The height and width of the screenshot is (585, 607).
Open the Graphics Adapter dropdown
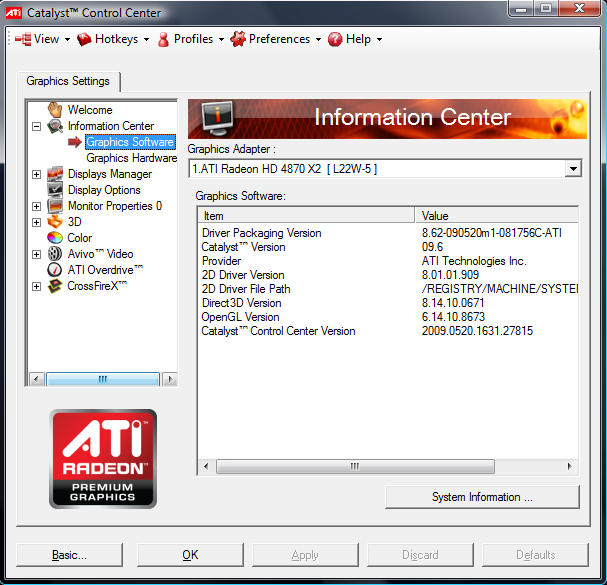click(x=573, y=169)
